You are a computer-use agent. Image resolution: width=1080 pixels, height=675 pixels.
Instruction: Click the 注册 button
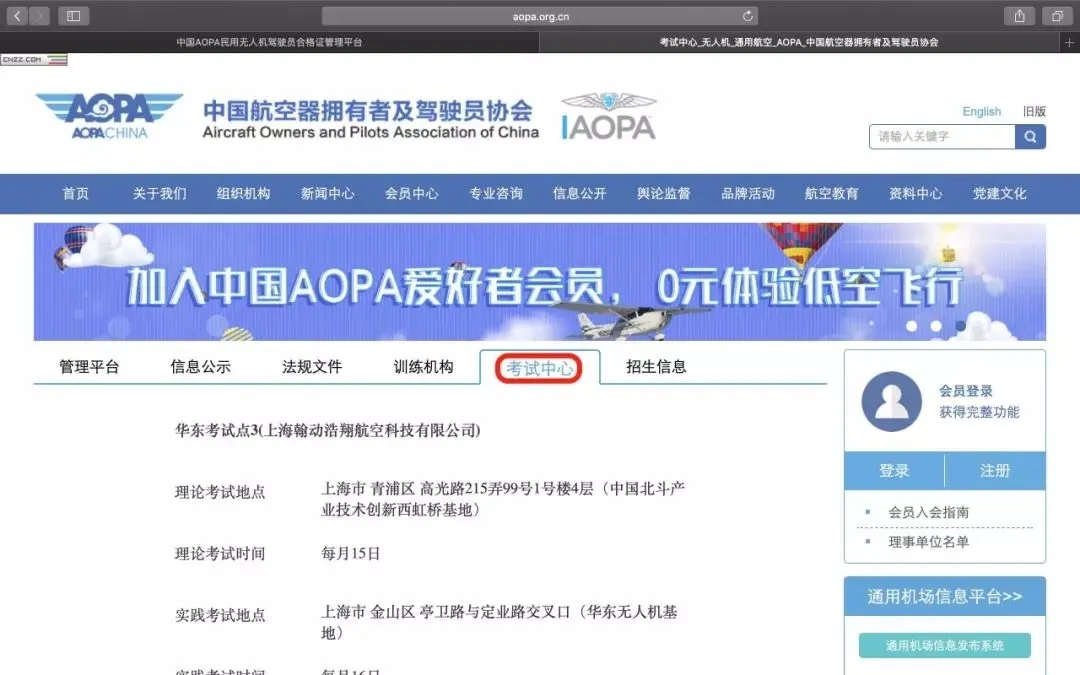995,470
